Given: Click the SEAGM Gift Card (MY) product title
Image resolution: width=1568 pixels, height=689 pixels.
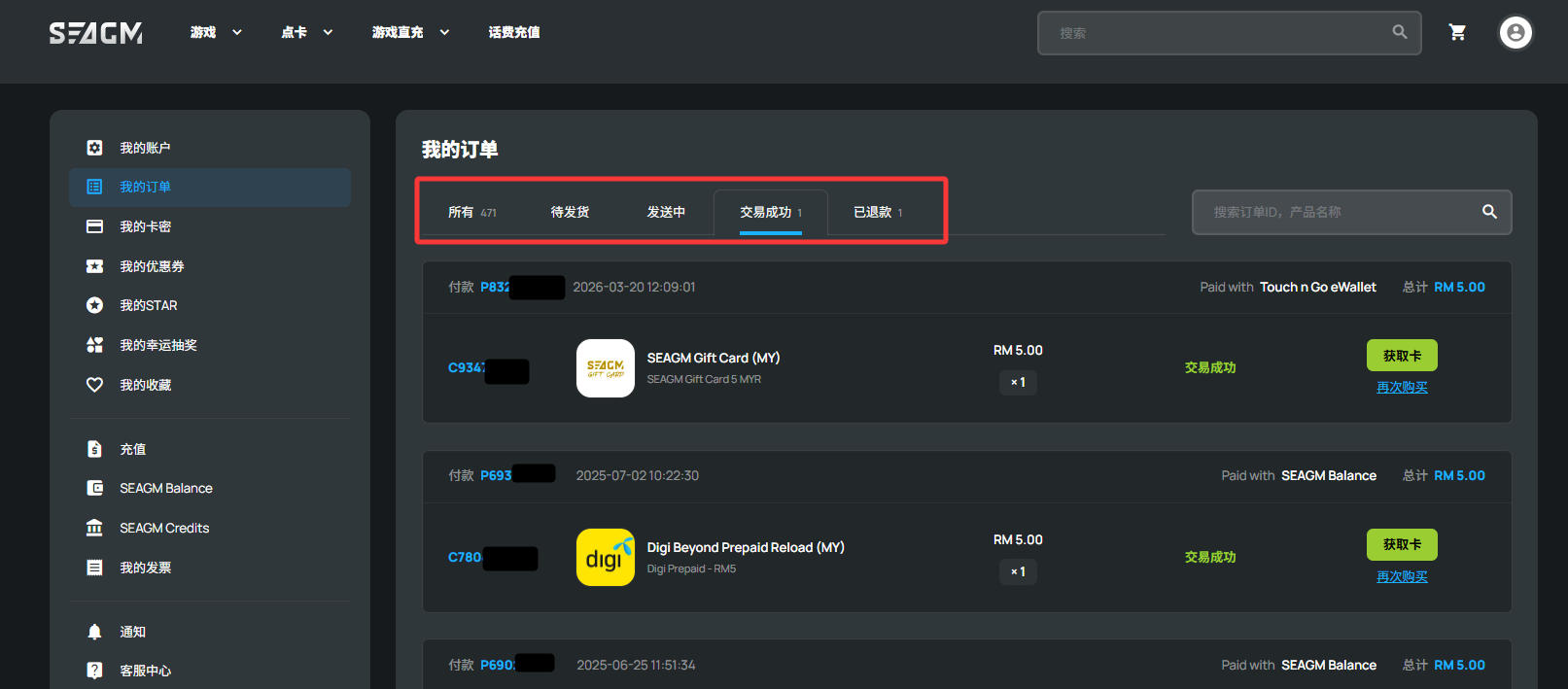Looking at the screenshot, I should [x=714, y=358].
